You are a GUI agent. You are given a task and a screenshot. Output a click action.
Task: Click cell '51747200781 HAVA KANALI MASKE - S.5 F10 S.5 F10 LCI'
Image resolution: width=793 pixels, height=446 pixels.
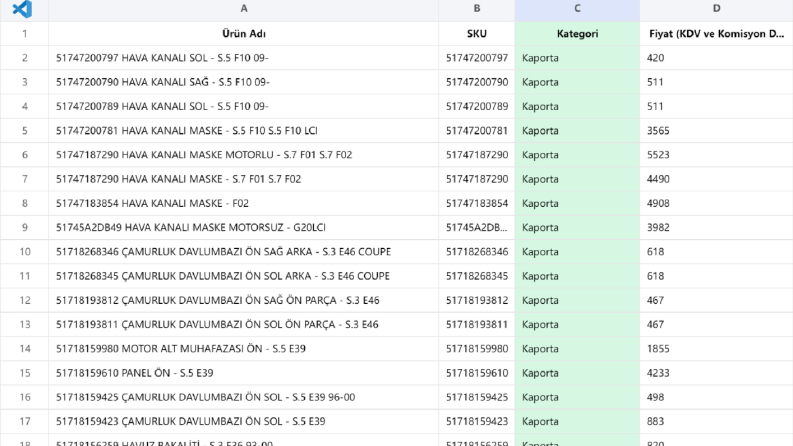click(244, 130)
